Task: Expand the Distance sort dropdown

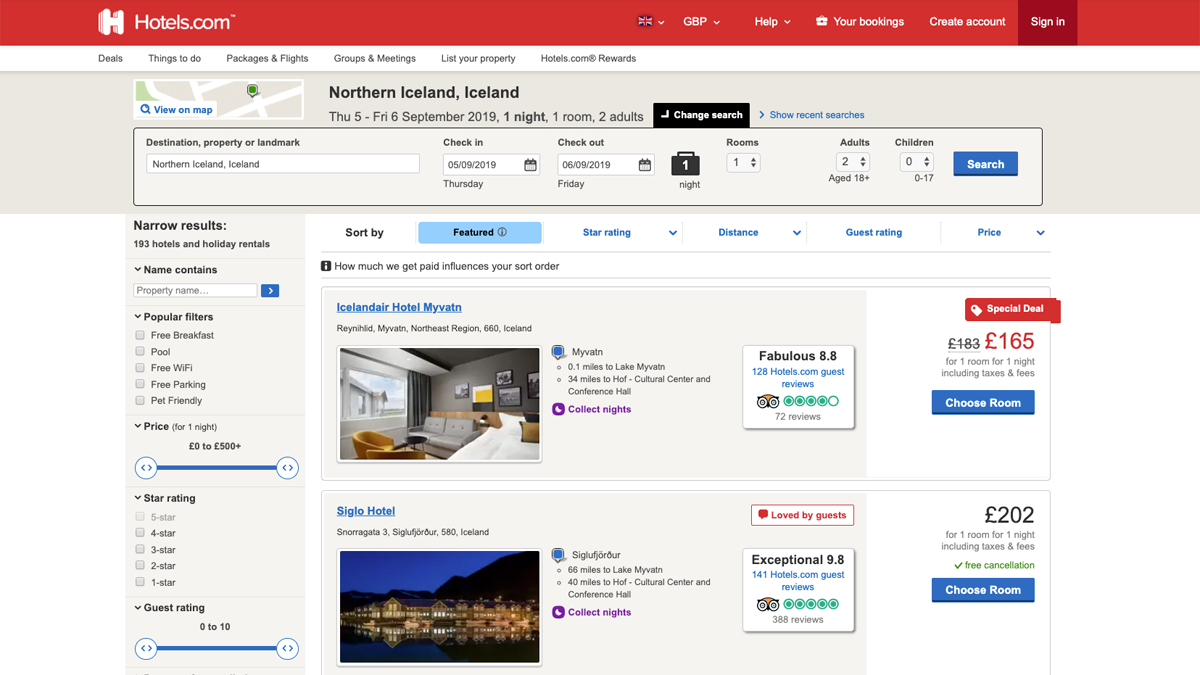Action: [797, 233]
